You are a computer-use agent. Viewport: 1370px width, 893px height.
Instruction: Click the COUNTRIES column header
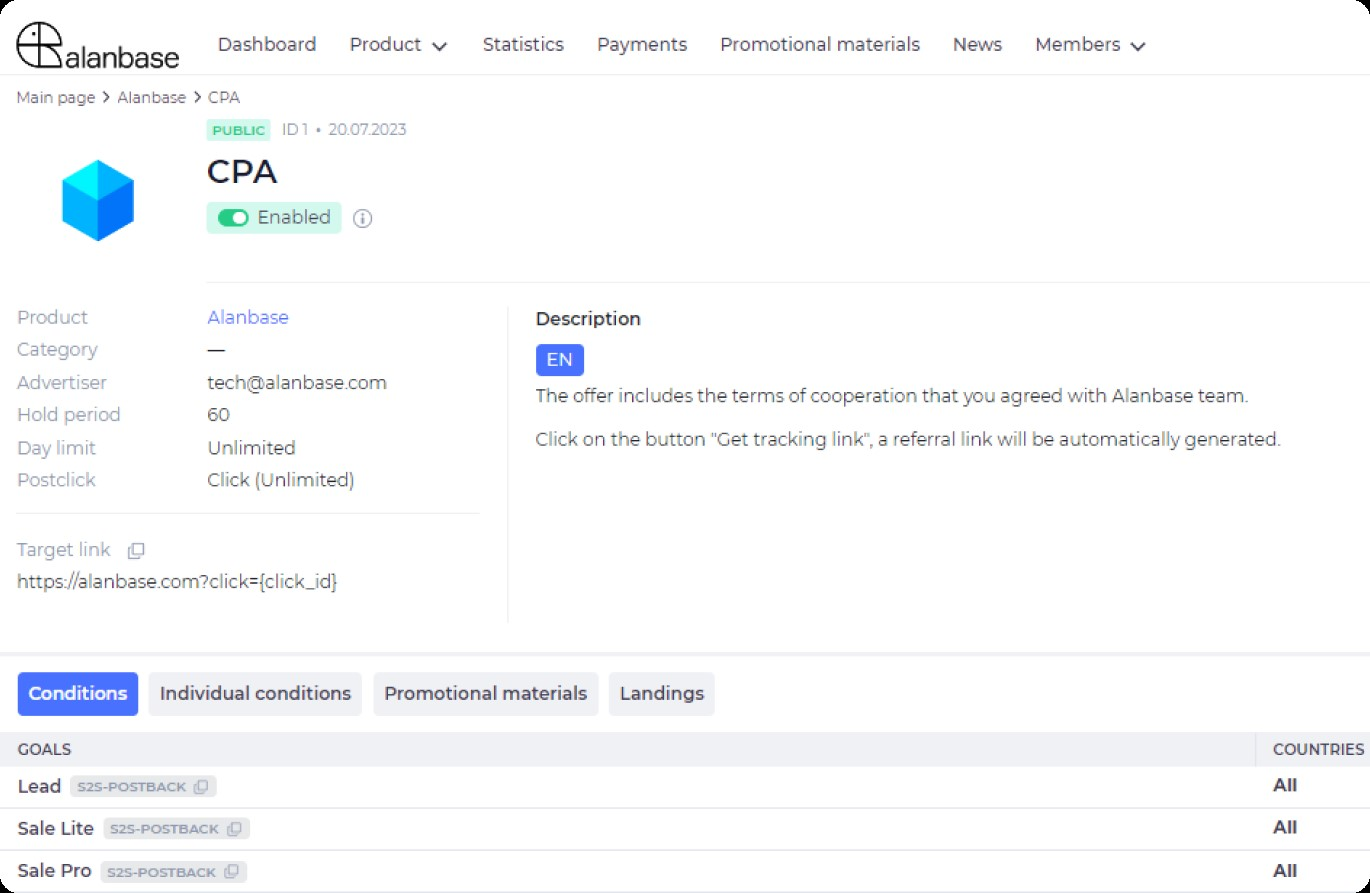click(x=1318, y=749)
